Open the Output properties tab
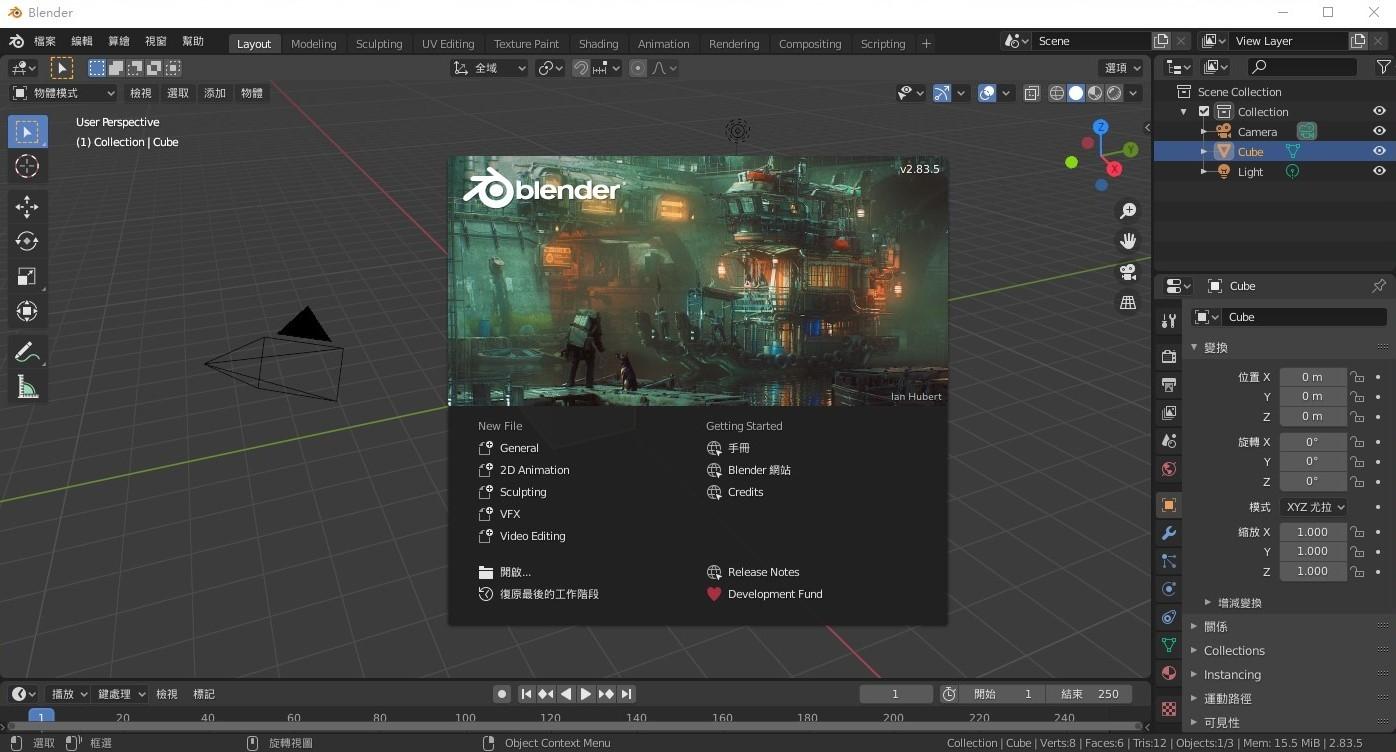1396x752 pixels. coord(1168,384)
